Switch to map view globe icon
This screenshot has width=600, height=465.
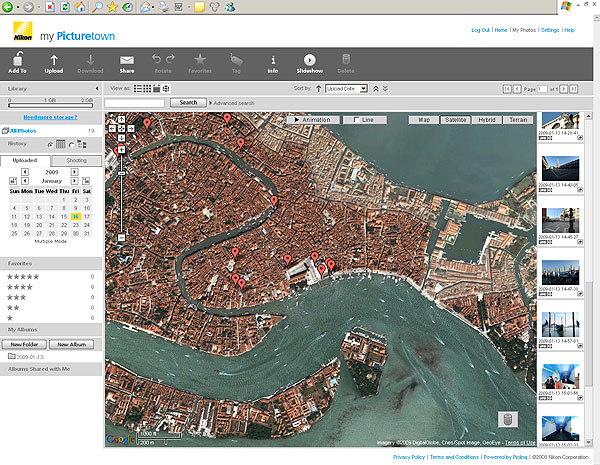tap(166, 88)
